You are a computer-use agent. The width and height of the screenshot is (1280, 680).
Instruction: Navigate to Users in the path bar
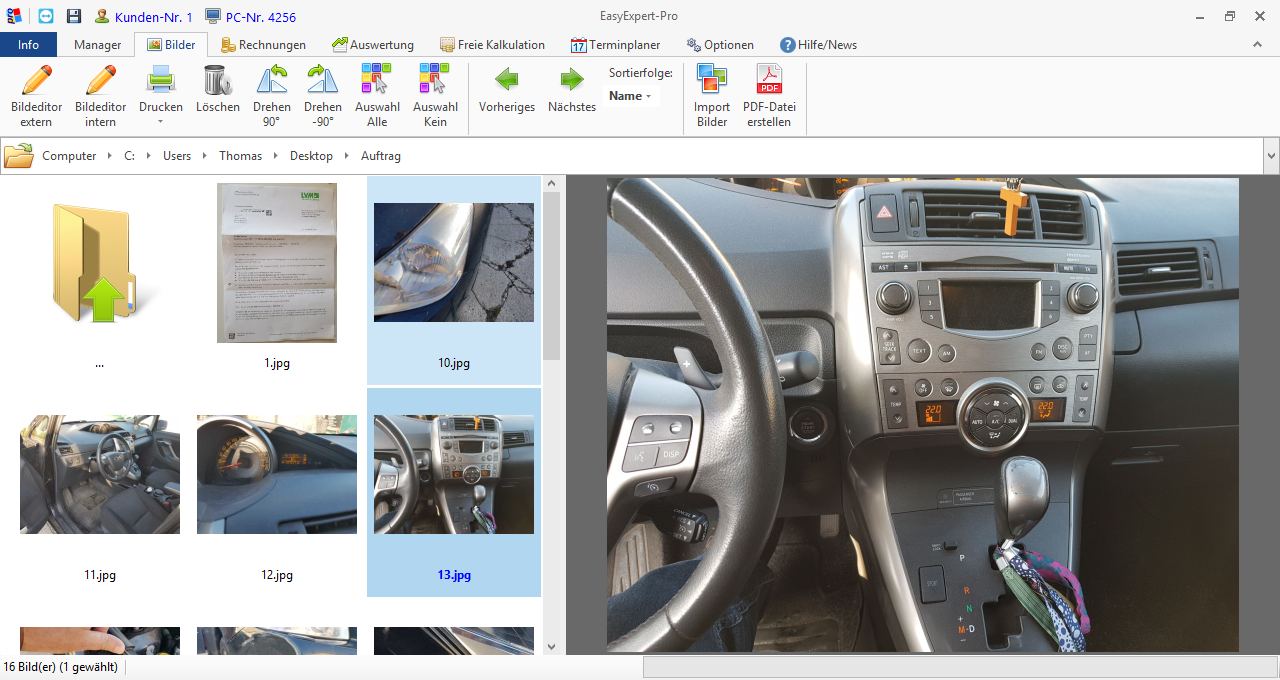coord(177,156)
